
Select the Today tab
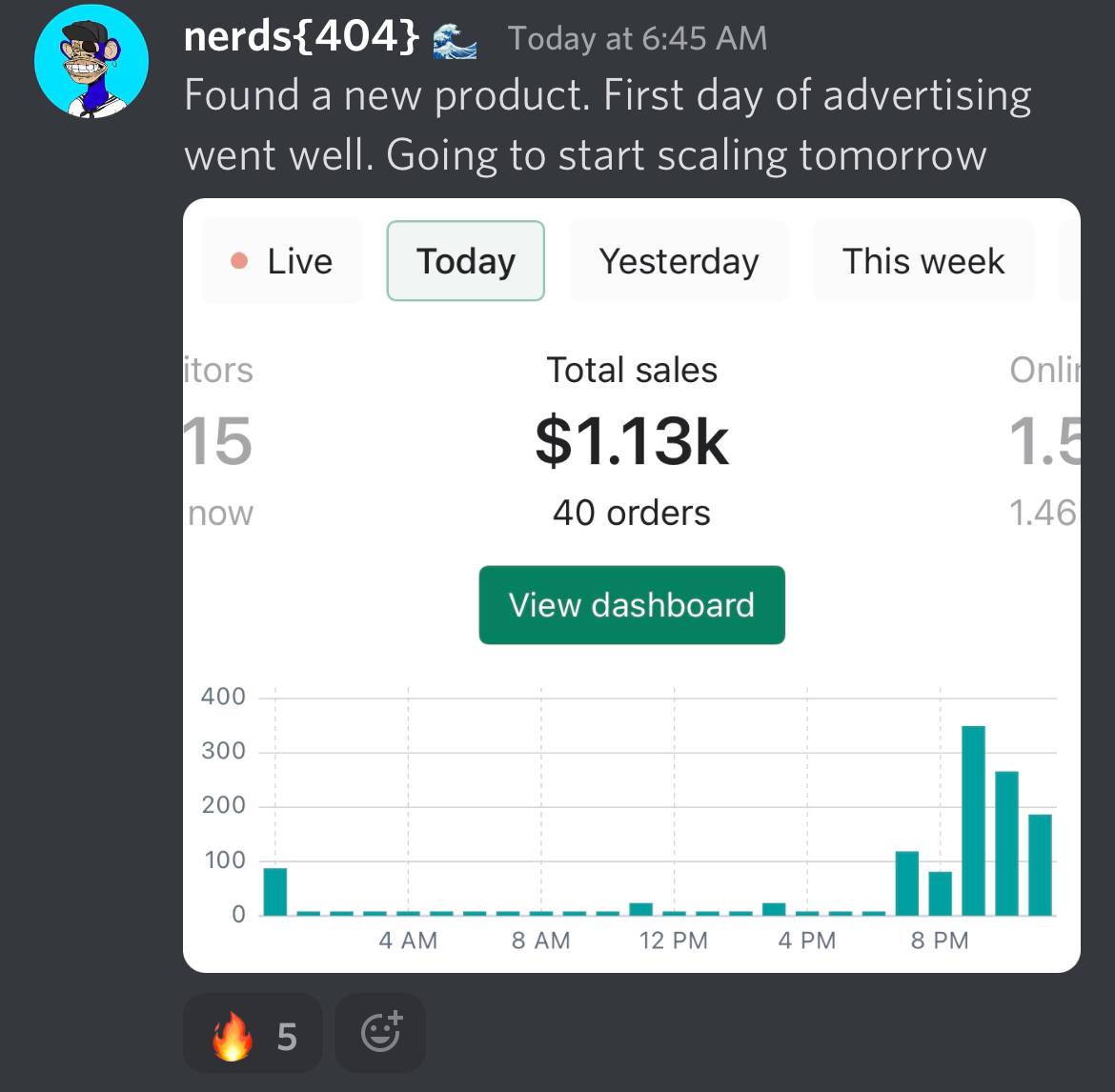point(466,261)
